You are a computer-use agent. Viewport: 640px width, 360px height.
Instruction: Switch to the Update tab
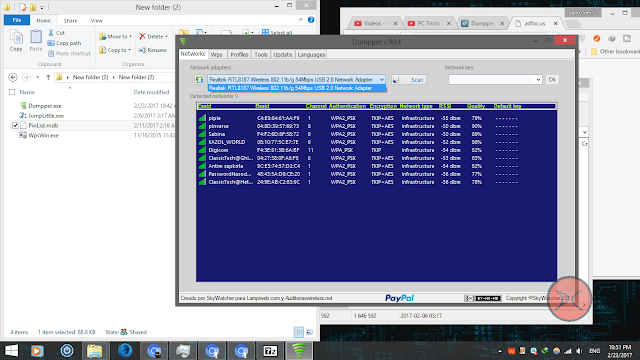coord(282,54)
